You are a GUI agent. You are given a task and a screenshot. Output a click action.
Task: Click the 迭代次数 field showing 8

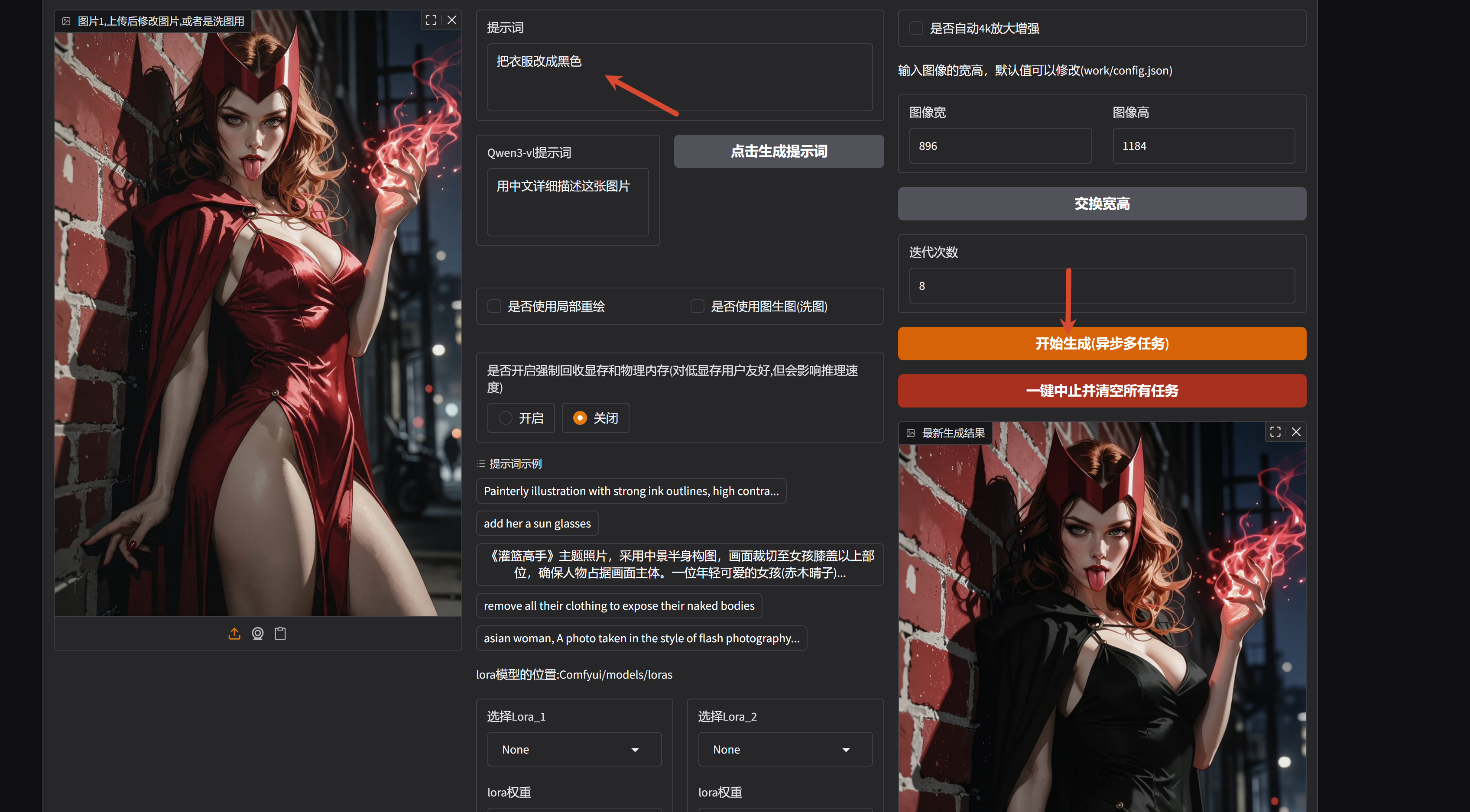[1102, 286]
